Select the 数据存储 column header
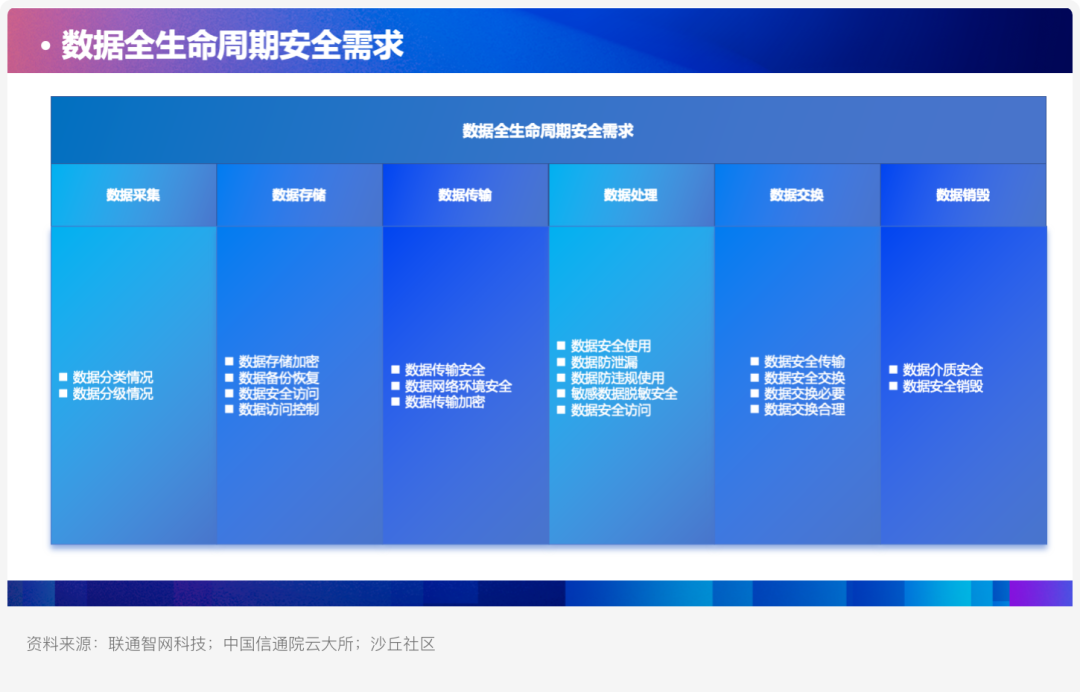 tap(299, 195)
